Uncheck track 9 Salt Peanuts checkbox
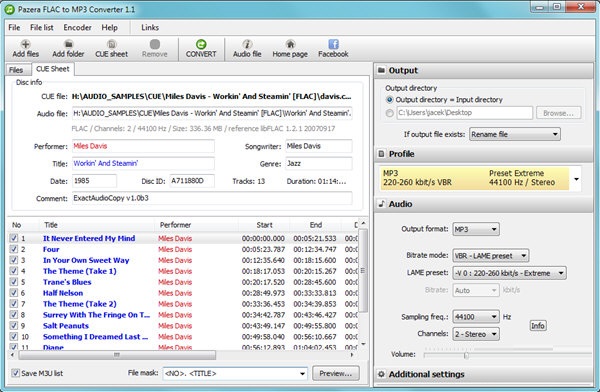The image size is (600, 392). [x=14, y=326]
